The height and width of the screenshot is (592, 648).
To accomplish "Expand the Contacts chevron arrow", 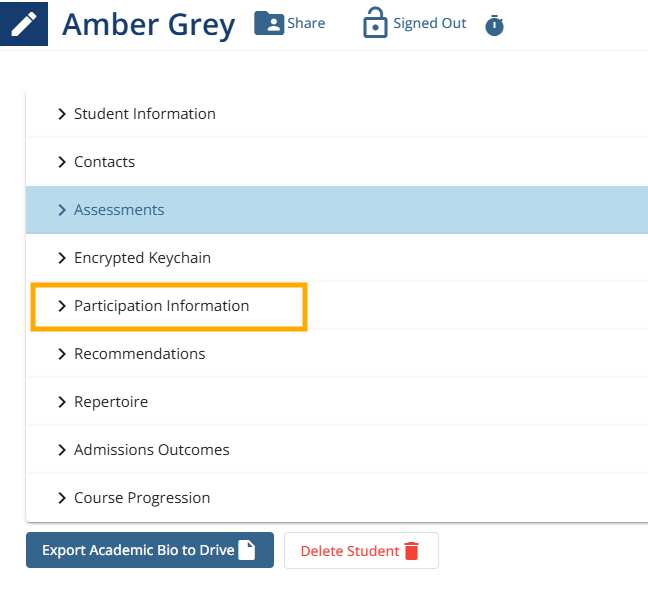I will (x=62, y=162).
